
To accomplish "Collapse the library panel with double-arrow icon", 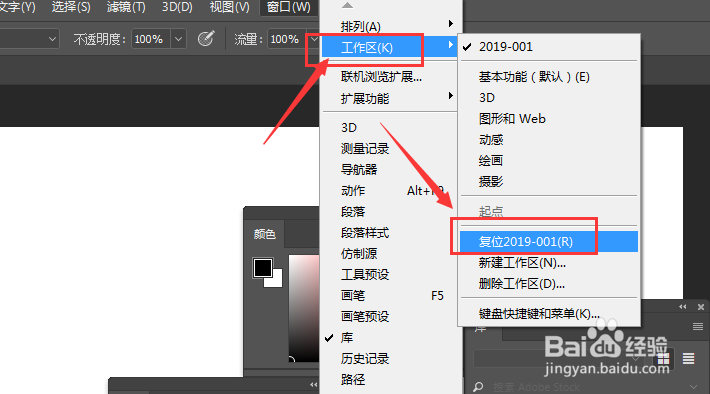I will coord(683,307).
